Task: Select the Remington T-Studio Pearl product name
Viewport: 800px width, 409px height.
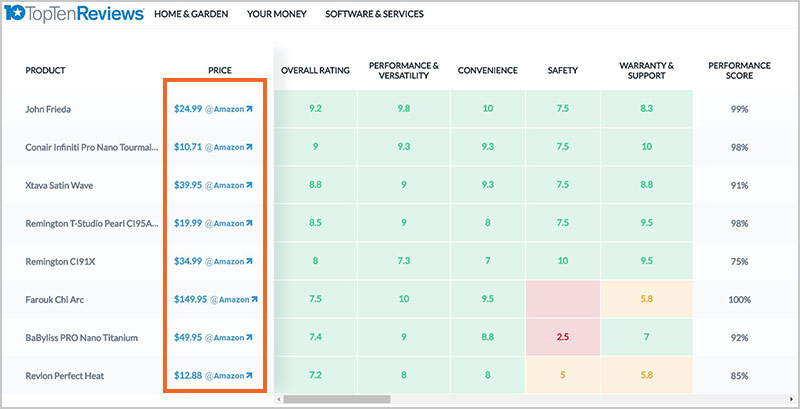Action: click(92, 224)
